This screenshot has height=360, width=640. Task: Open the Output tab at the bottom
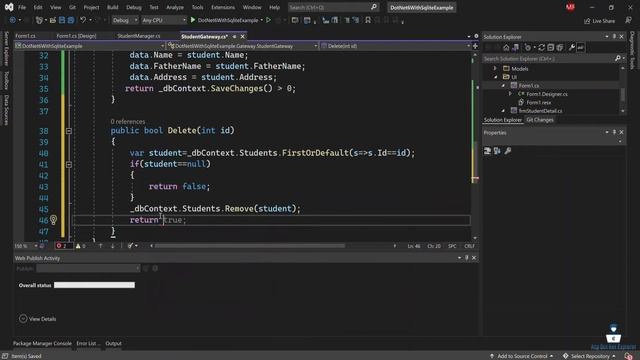tap(113, 343)
